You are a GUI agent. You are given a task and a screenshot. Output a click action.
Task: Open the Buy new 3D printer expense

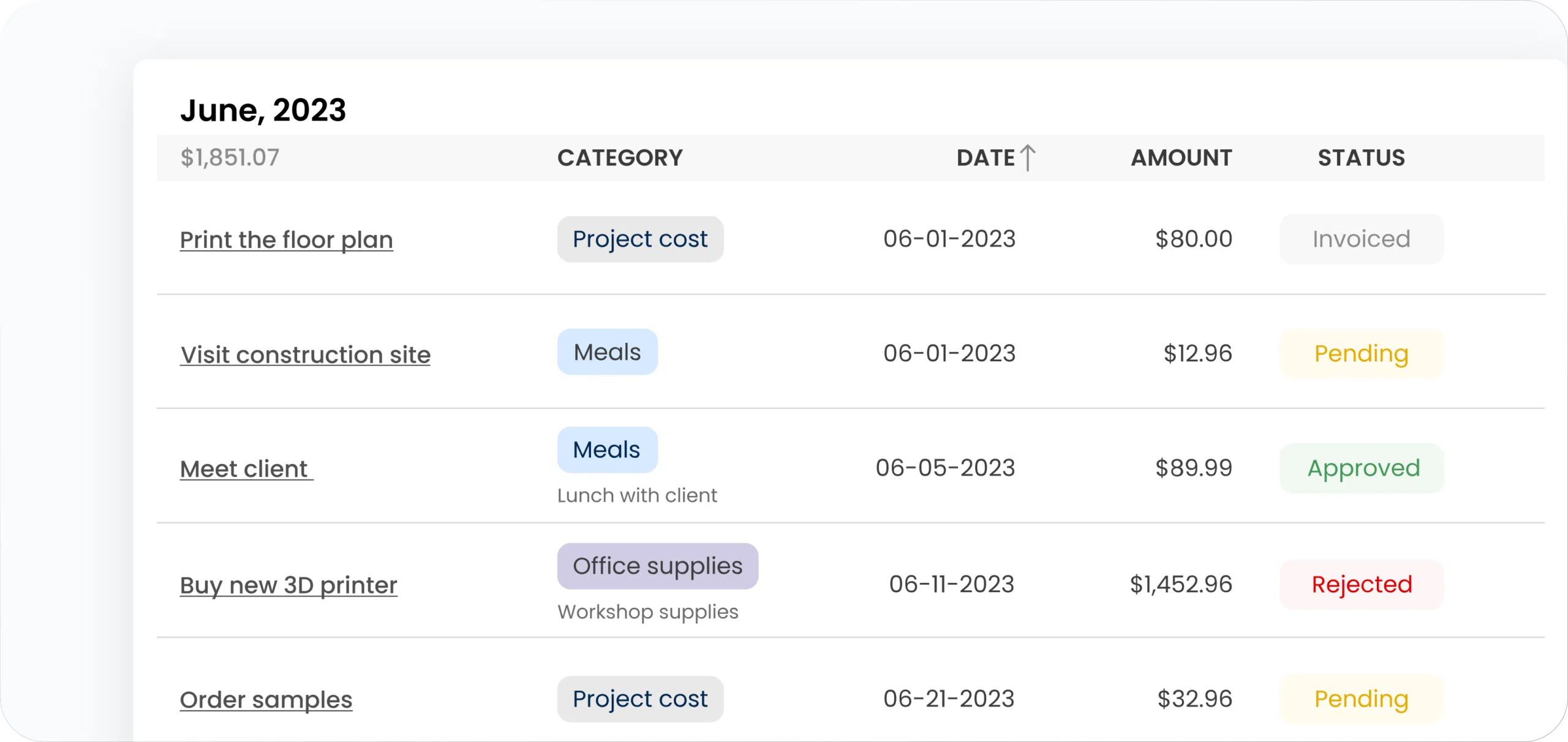tap(288, 585)
